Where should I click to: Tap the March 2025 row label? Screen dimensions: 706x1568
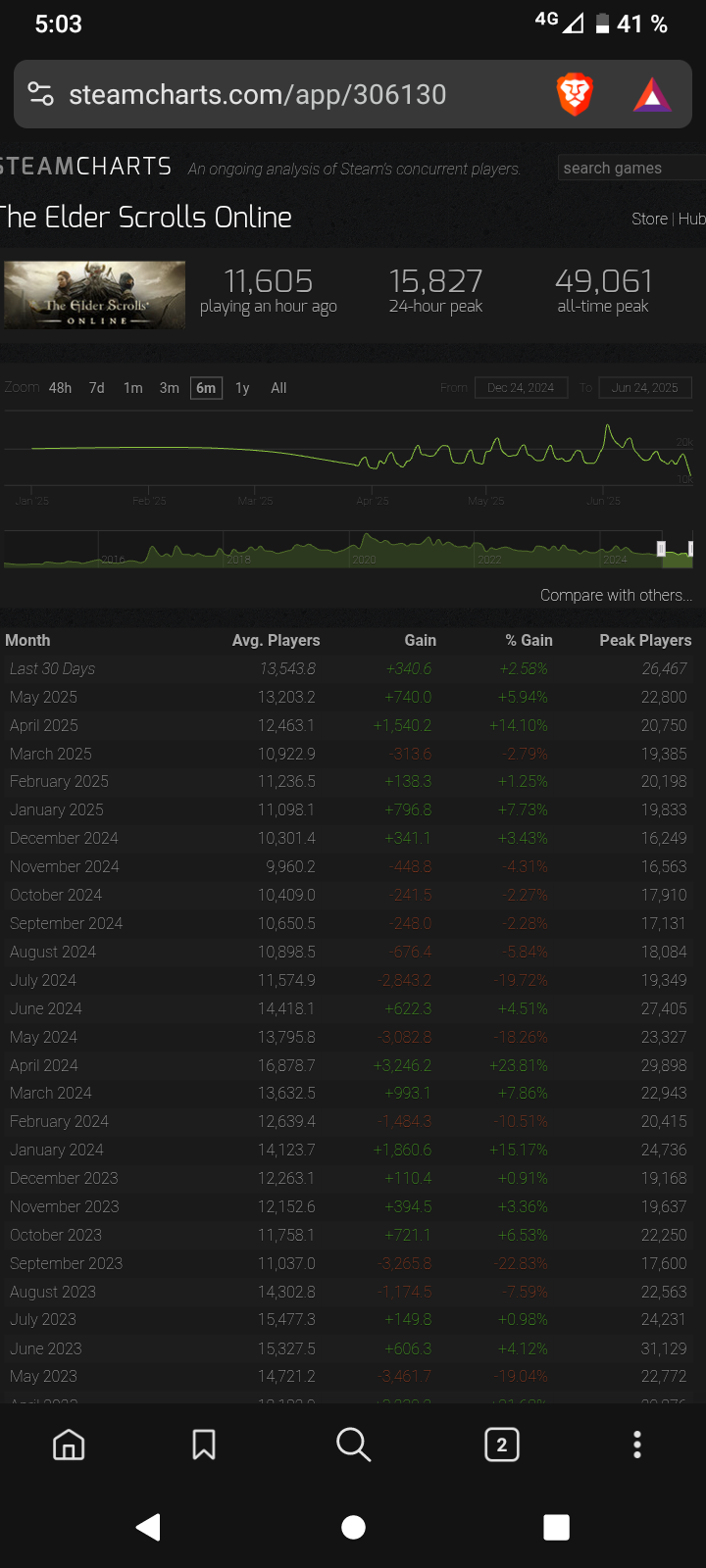pos(51,754)
